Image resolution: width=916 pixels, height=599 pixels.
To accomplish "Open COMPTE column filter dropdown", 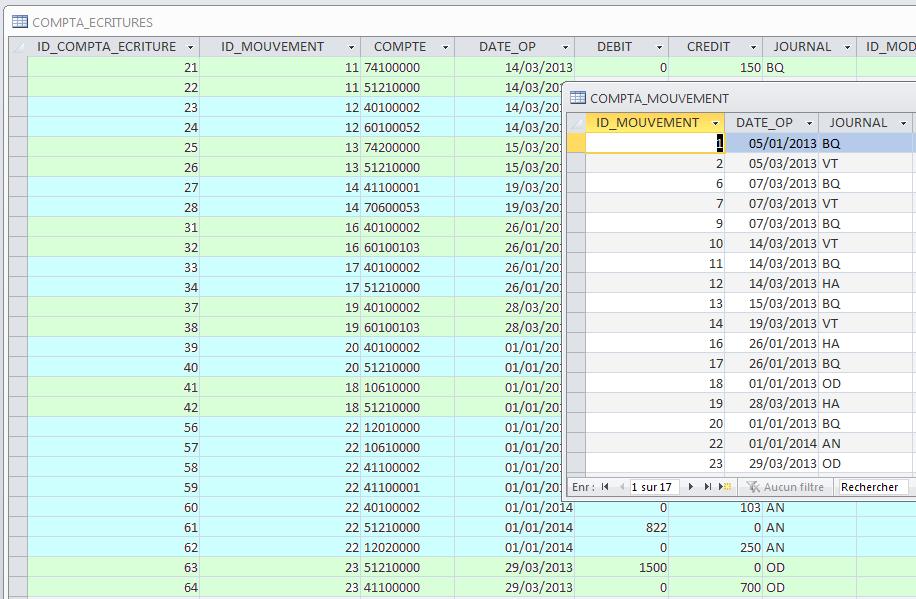I will [445, 47].
